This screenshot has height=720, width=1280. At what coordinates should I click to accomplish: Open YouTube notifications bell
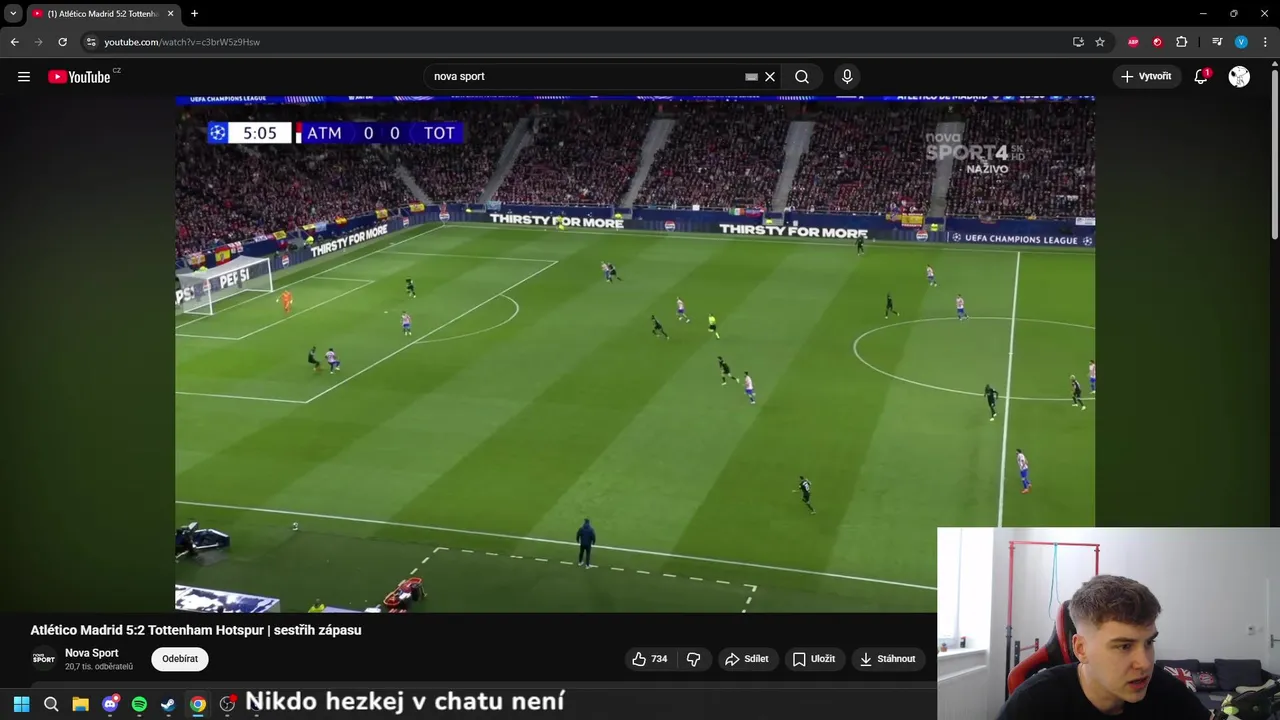coord(1201,77)
